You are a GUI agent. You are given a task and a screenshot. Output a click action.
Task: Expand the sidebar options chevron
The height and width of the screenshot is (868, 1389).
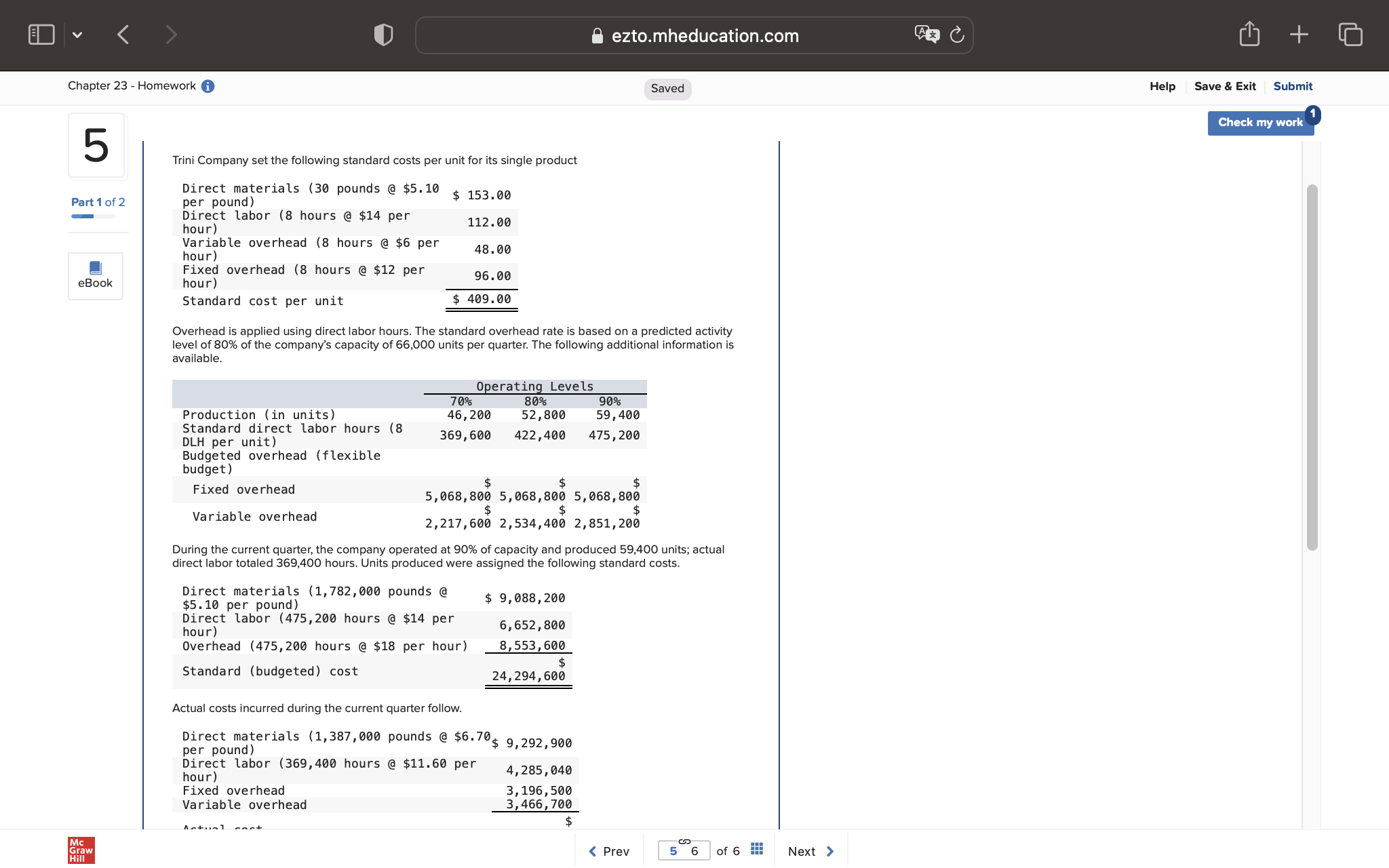[77, 35]
